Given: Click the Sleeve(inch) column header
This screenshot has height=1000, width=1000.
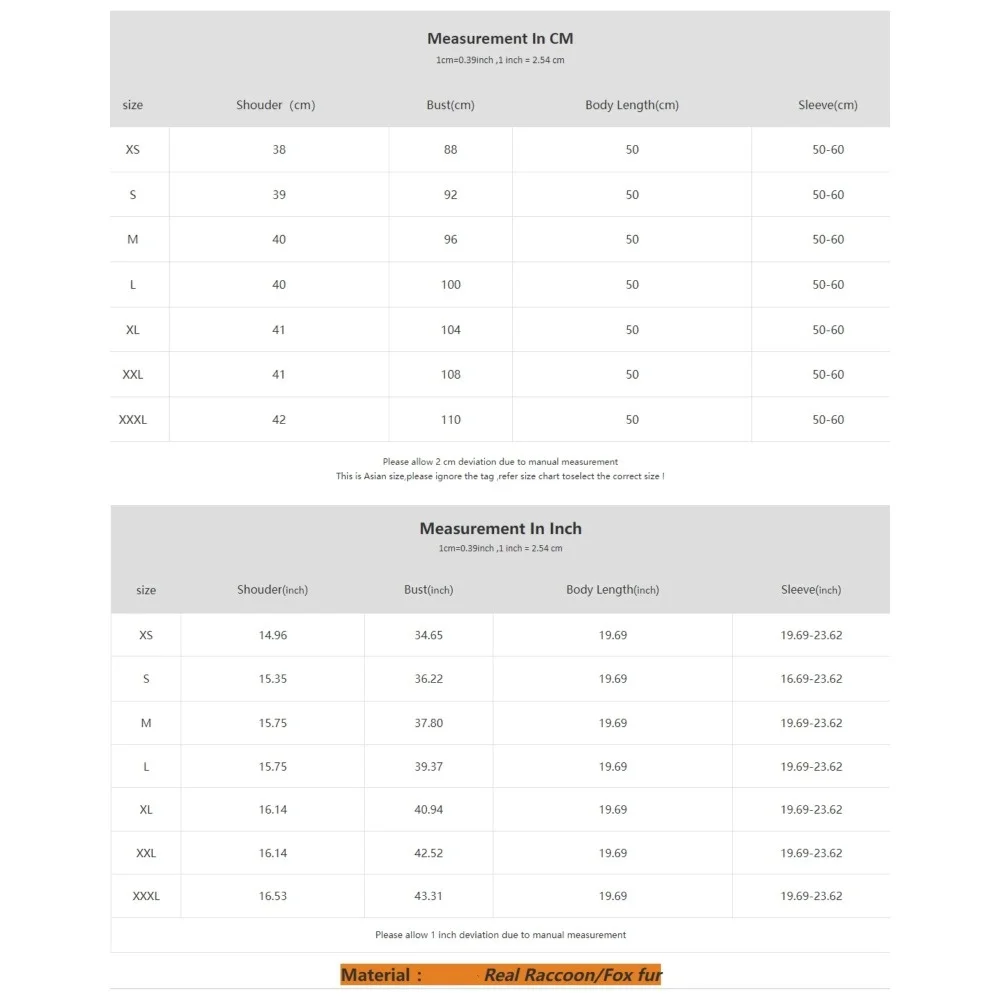Looking at the screenshot, I should point(811,590).
